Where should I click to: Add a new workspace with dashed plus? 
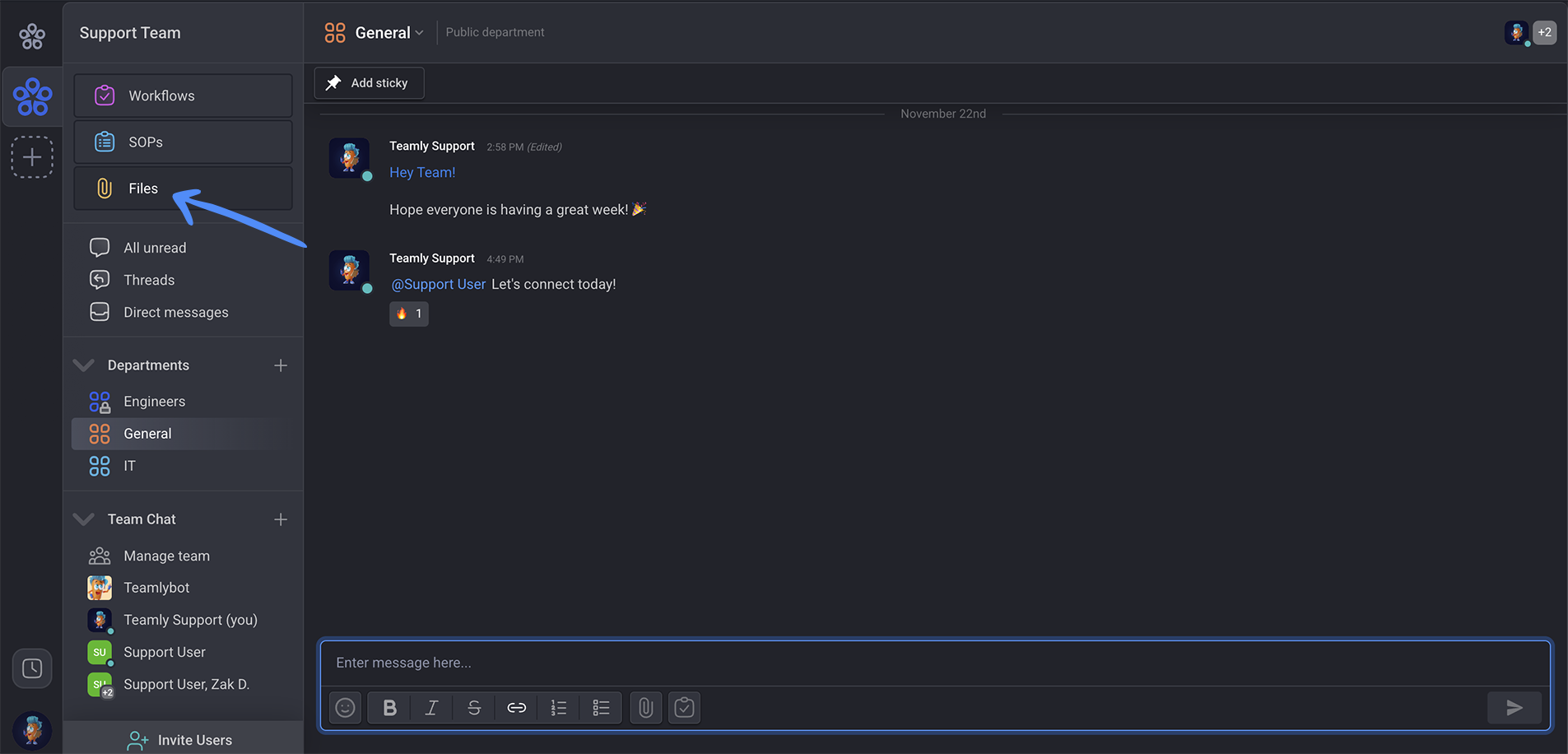(x=32, y=157)
